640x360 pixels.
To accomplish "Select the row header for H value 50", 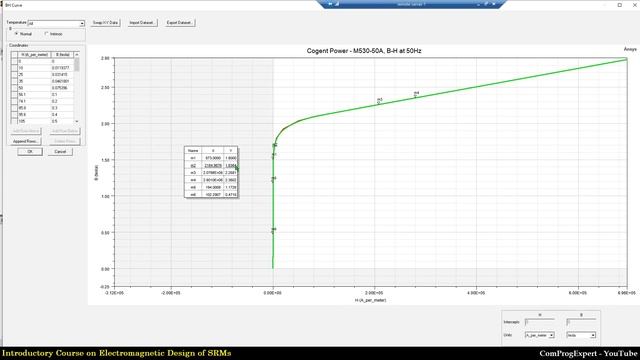I will click(x=14, y=88).
